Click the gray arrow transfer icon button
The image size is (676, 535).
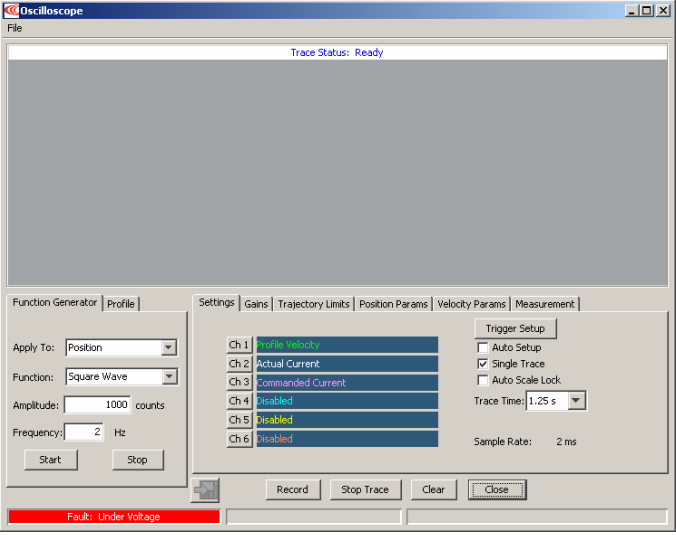205,490
